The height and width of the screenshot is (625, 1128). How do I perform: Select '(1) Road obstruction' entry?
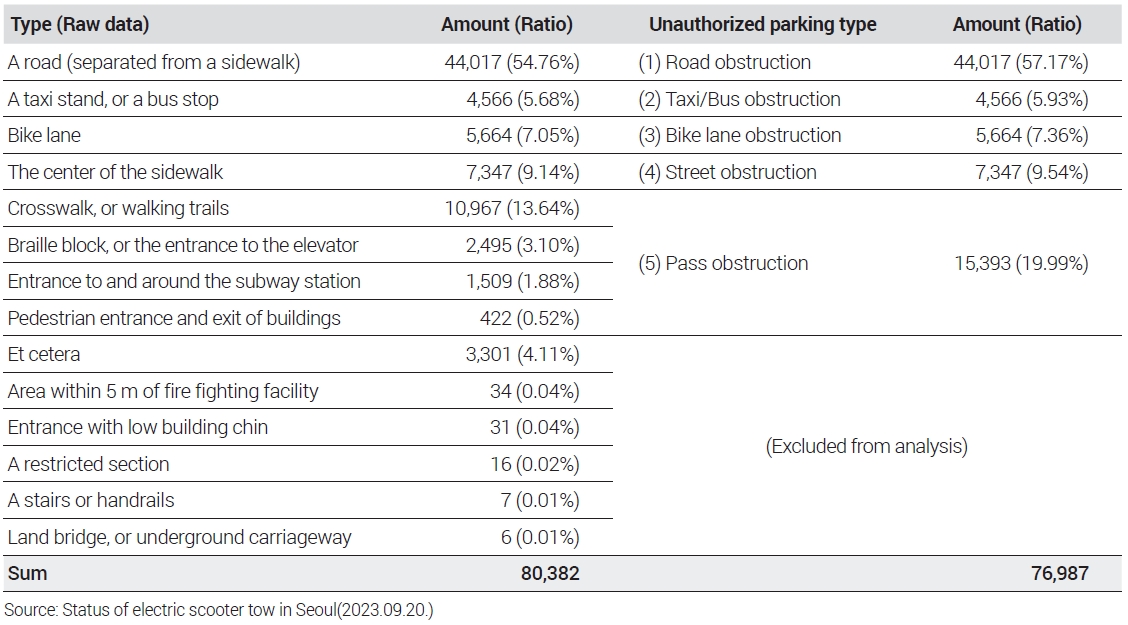(x=724, y=62)
